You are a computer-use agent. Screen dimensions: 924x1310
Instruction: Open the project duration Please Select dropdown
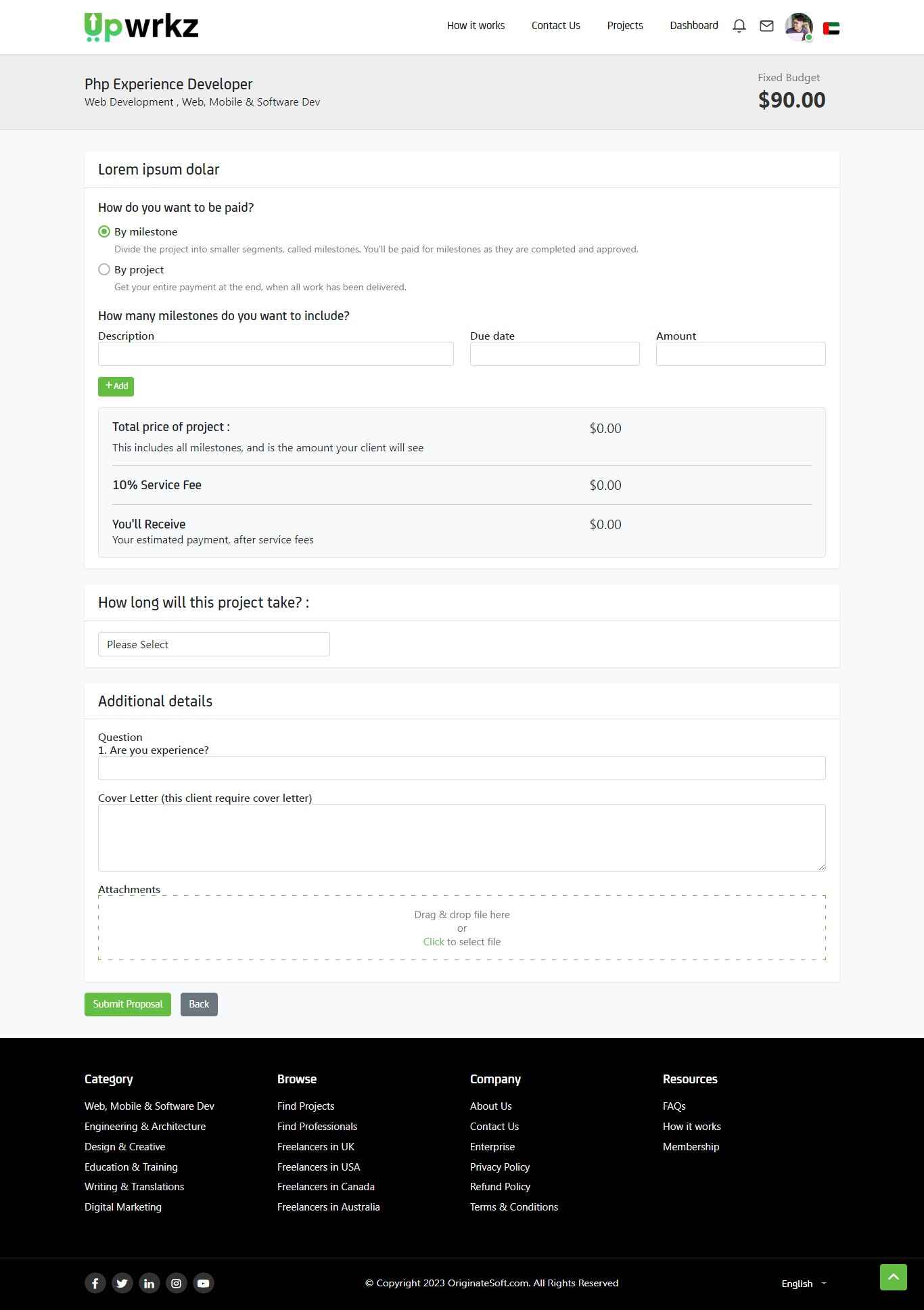pos(214,644)
